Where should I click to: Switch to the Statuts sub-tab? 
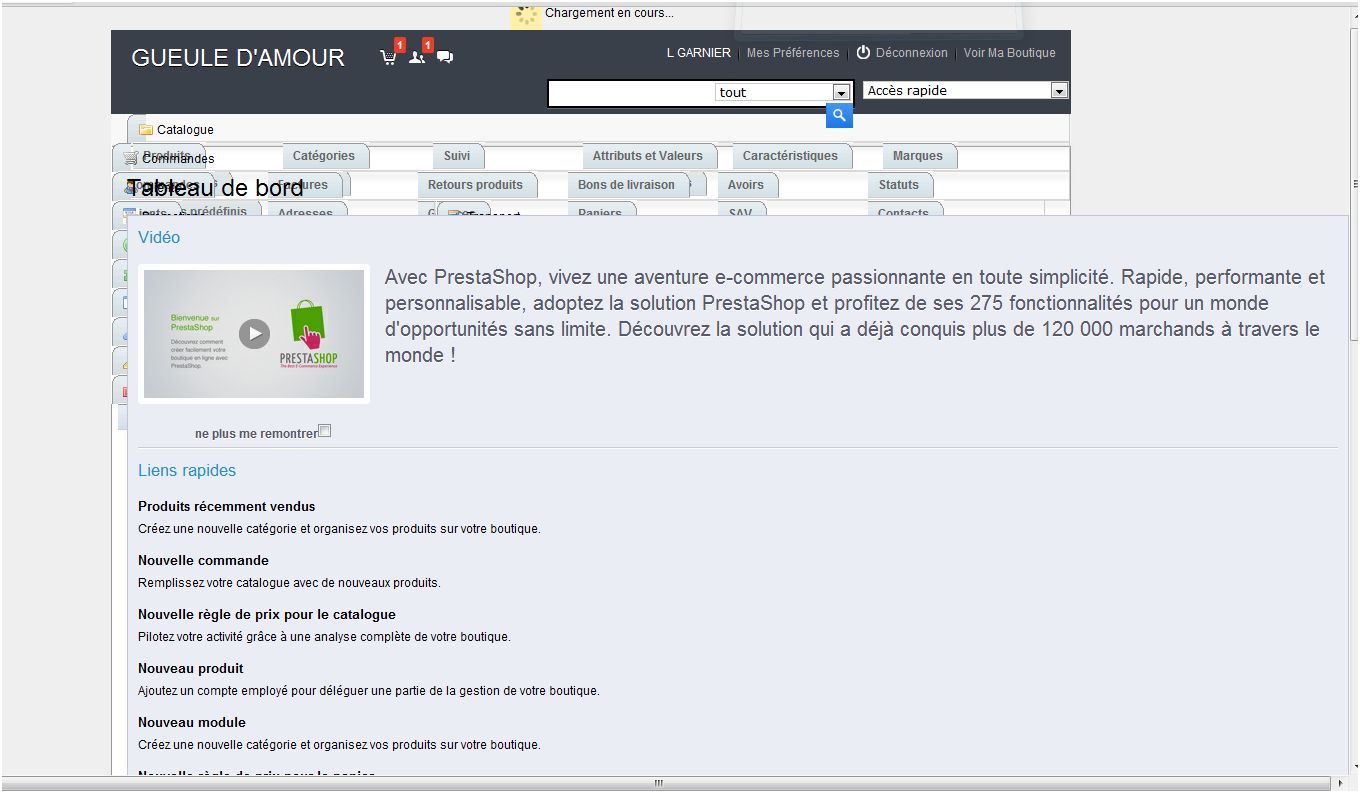tap(899, 185)
